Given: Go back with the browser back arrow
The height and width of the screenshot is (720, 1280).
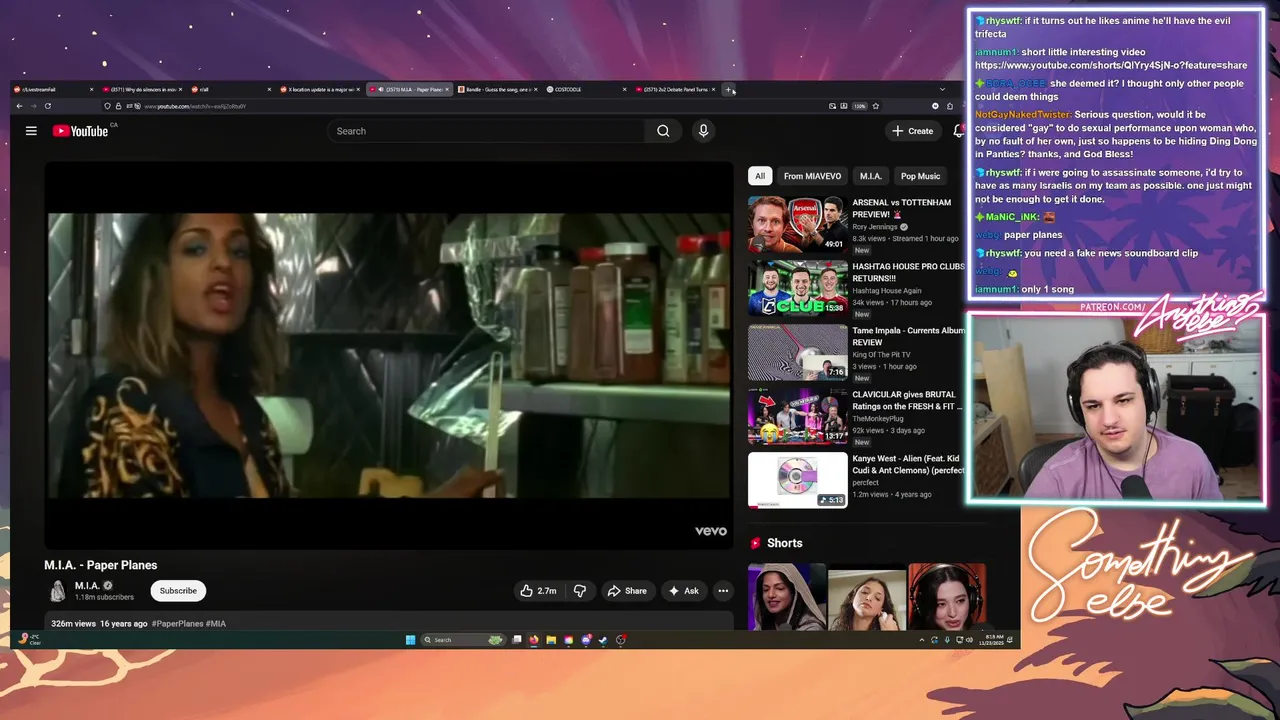Looking at the screenshot, I should coord(19,105).
